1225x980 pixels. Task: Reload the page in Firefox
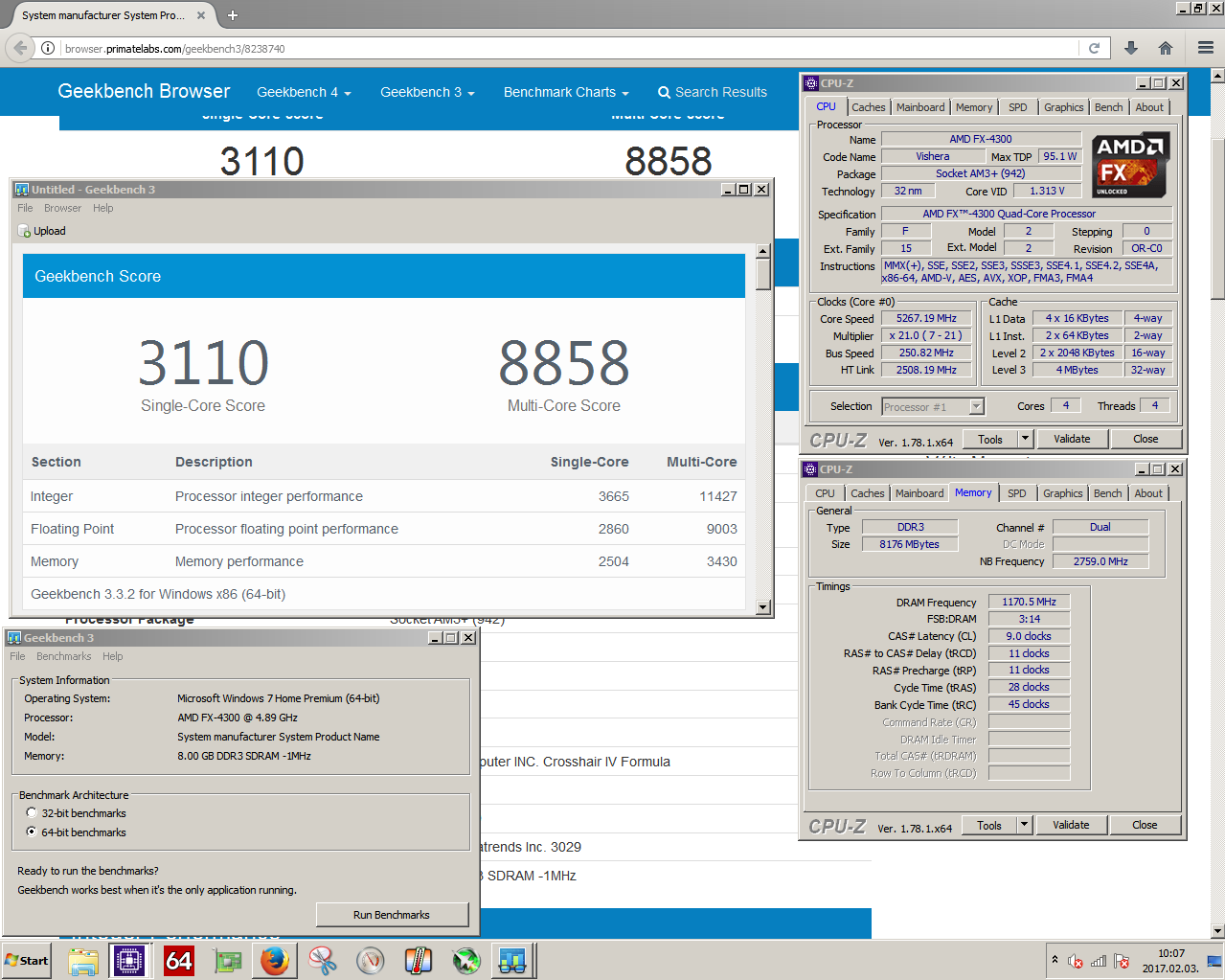point(1094,48)
